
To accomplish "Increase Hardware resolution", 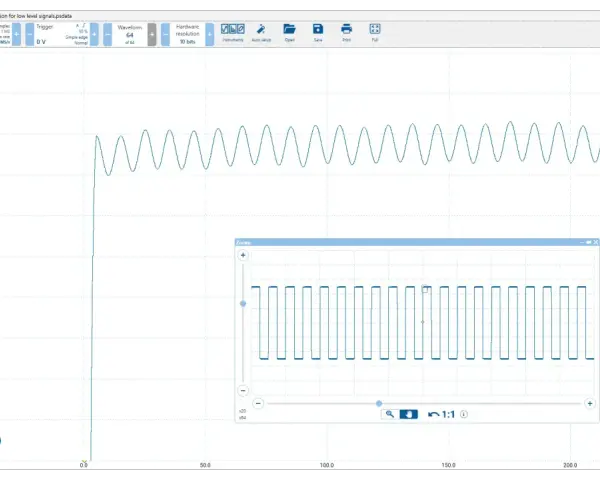I will [x=210, y=34].
